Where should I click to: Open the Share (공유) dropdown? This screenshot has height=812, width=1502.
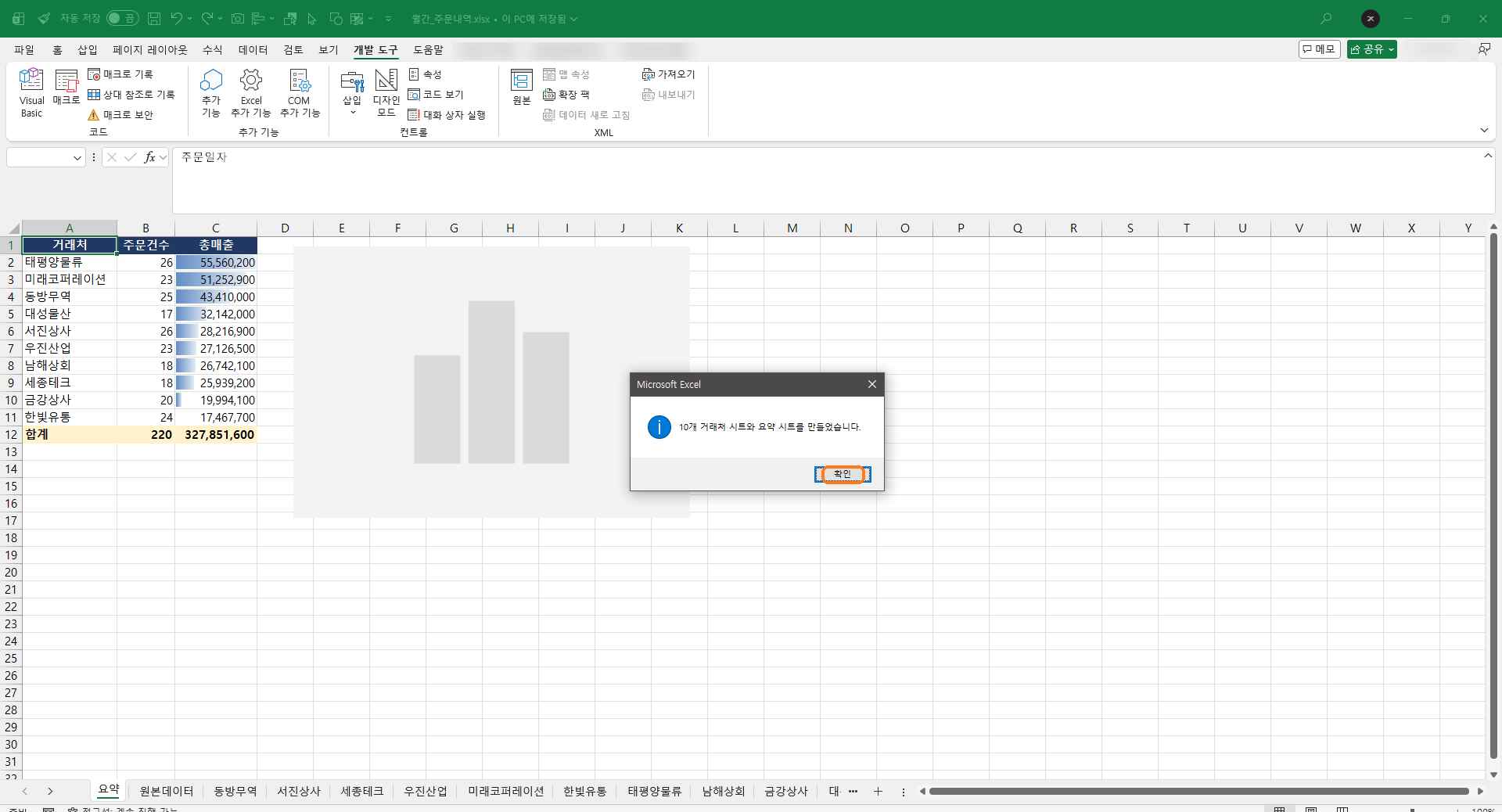(x=1372, y=49)
